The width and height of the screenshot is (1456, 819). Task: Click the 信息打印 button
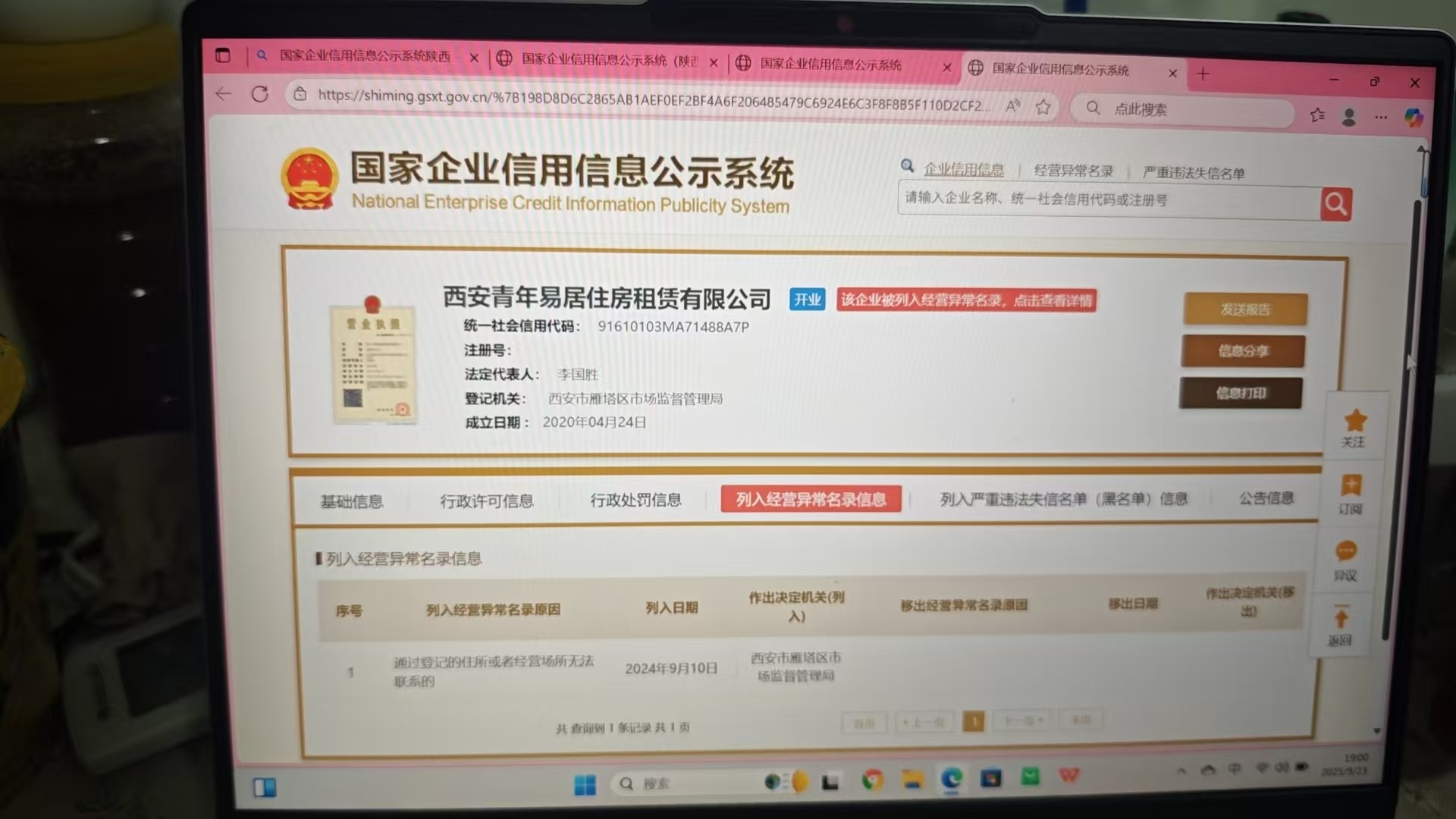(x=1241, y=393)
